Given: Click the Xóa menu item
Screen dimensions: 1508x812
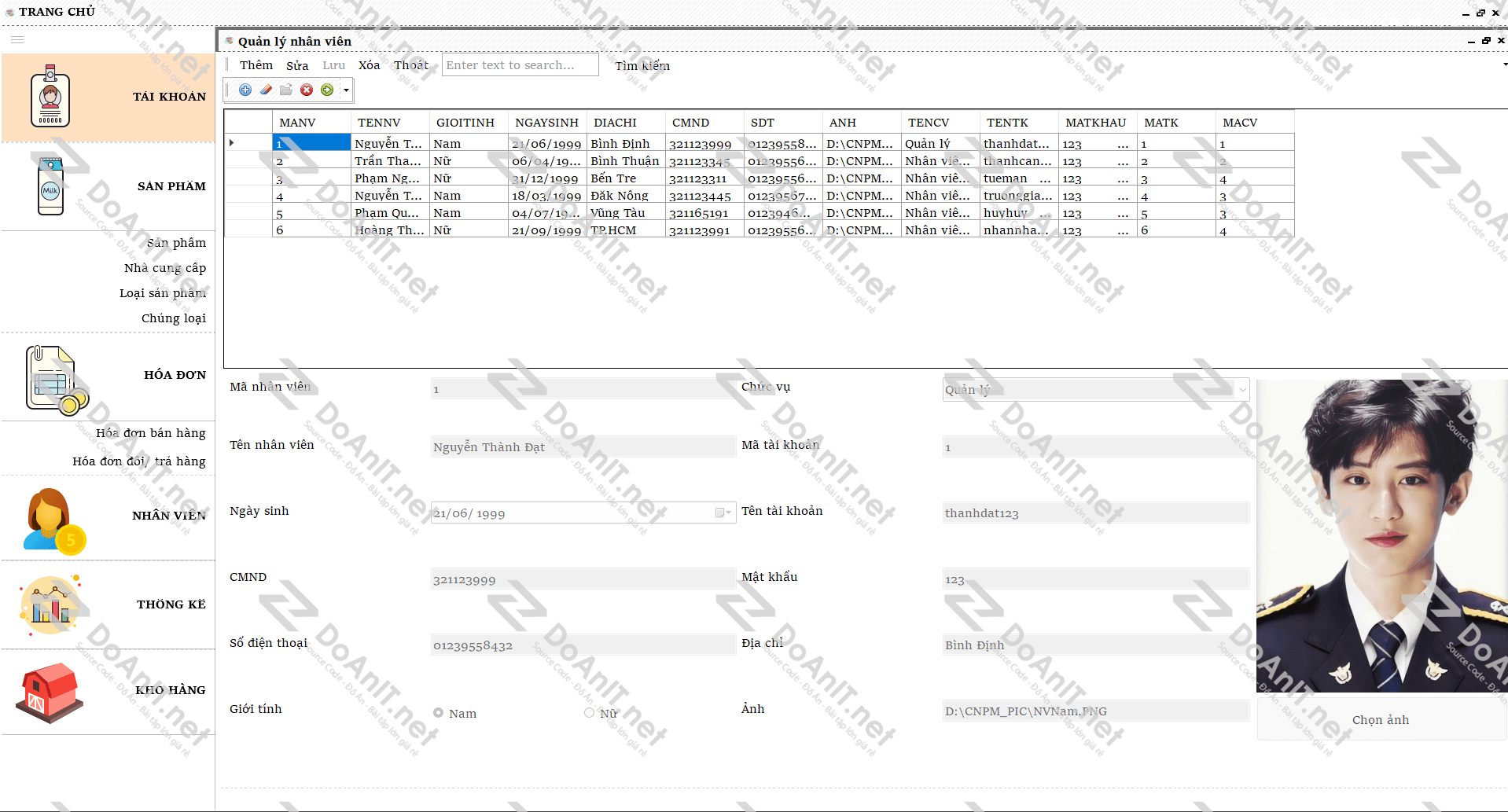Looking at the screenshot, I should coord(369,65).
